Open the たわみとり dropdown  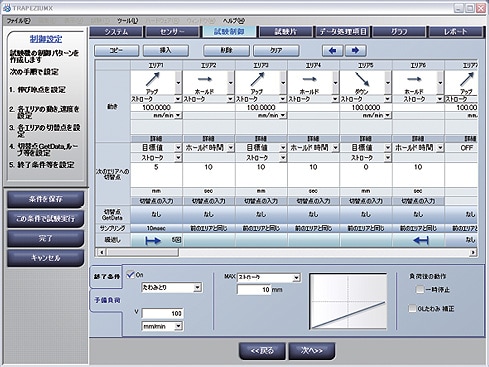pyautogui.click(x=198, y=287)
